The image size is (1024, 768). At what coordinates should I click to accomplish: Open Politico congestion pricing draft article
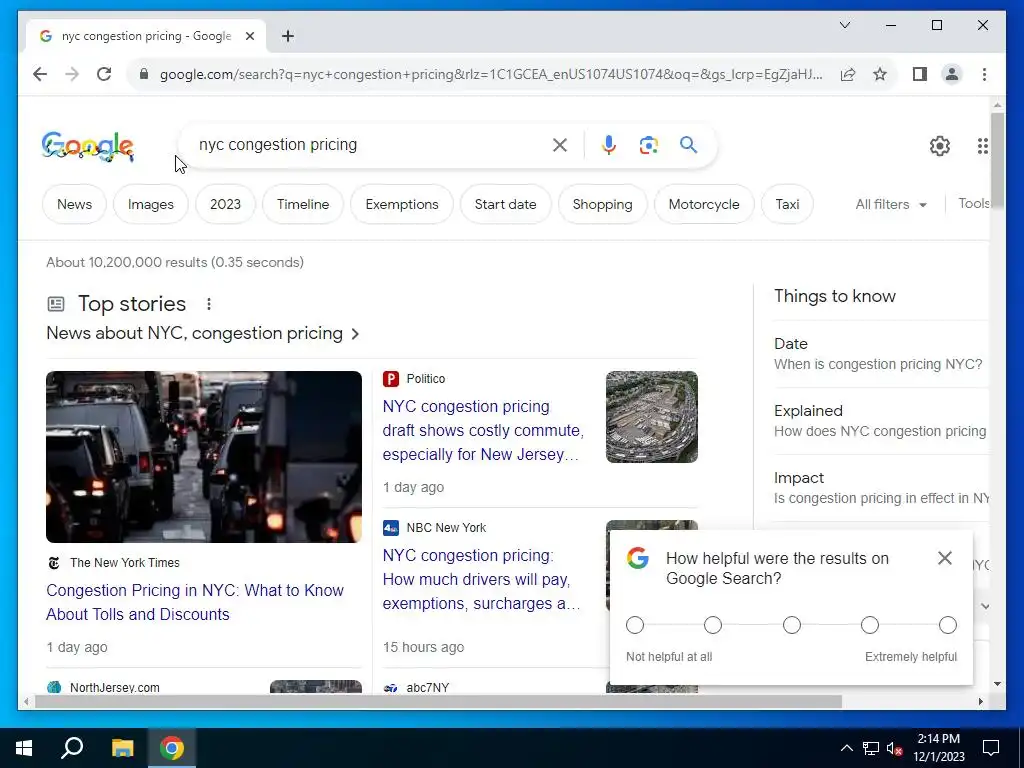483,430
